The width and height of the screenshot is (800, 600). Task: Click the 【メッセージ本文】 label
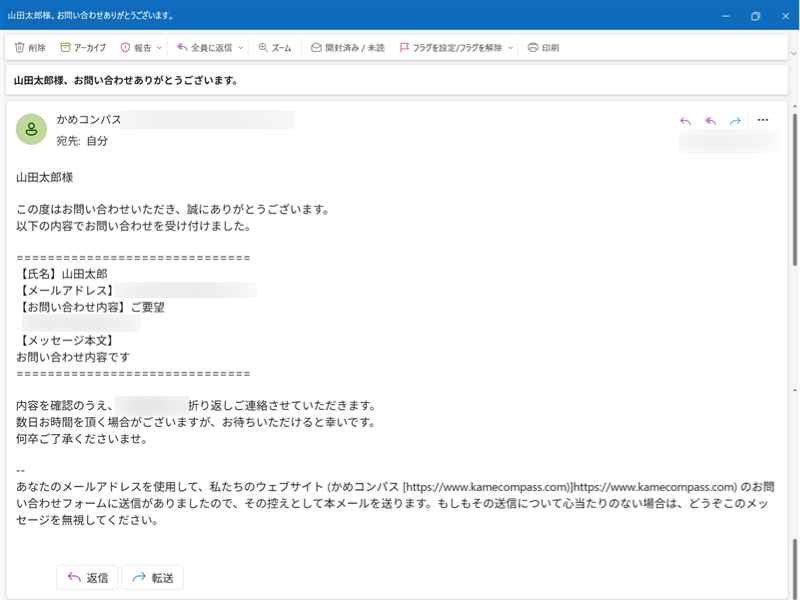pyautogui.click(x=67, y=340)
